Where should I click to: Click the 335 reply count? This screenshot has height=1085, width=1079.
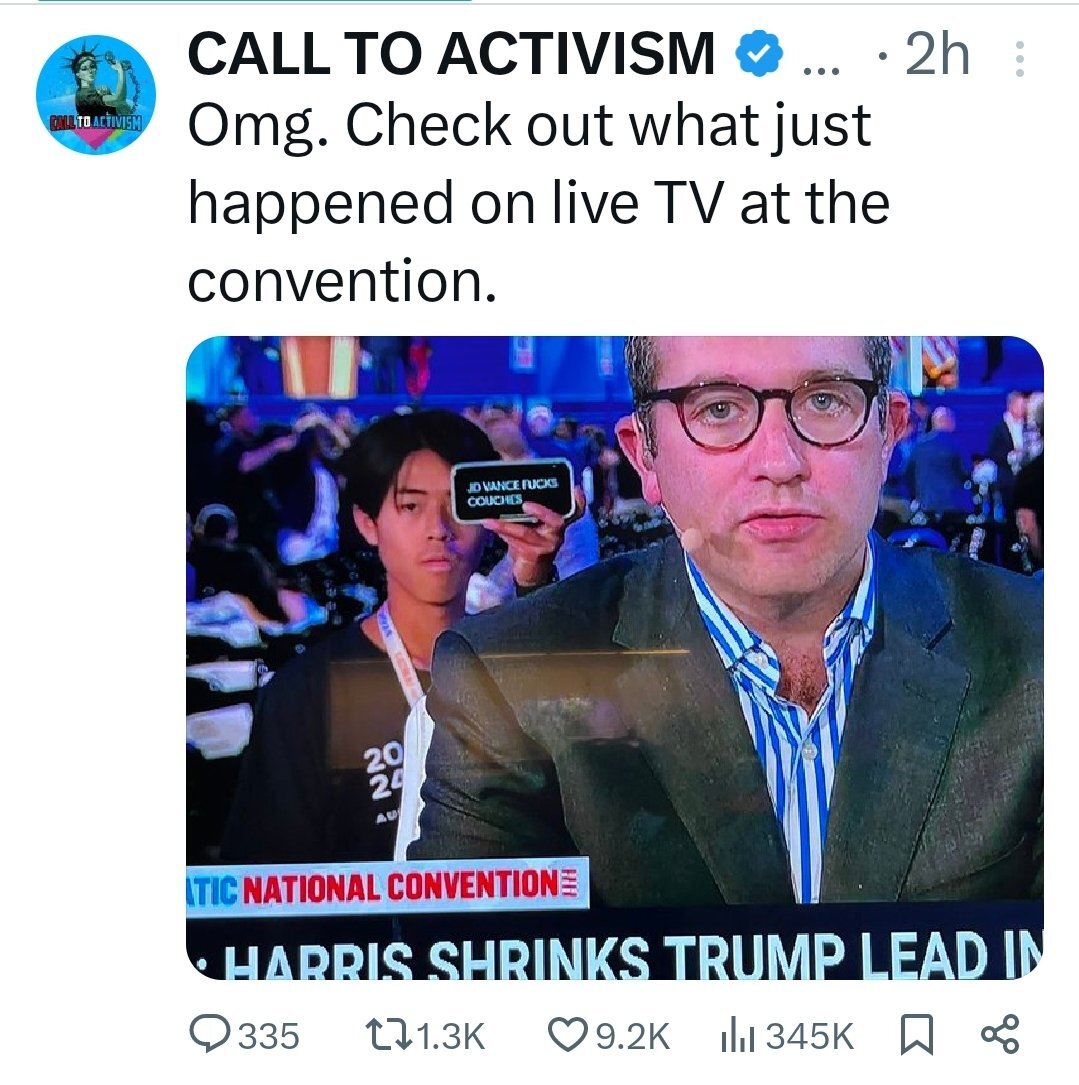[269, 1036]
